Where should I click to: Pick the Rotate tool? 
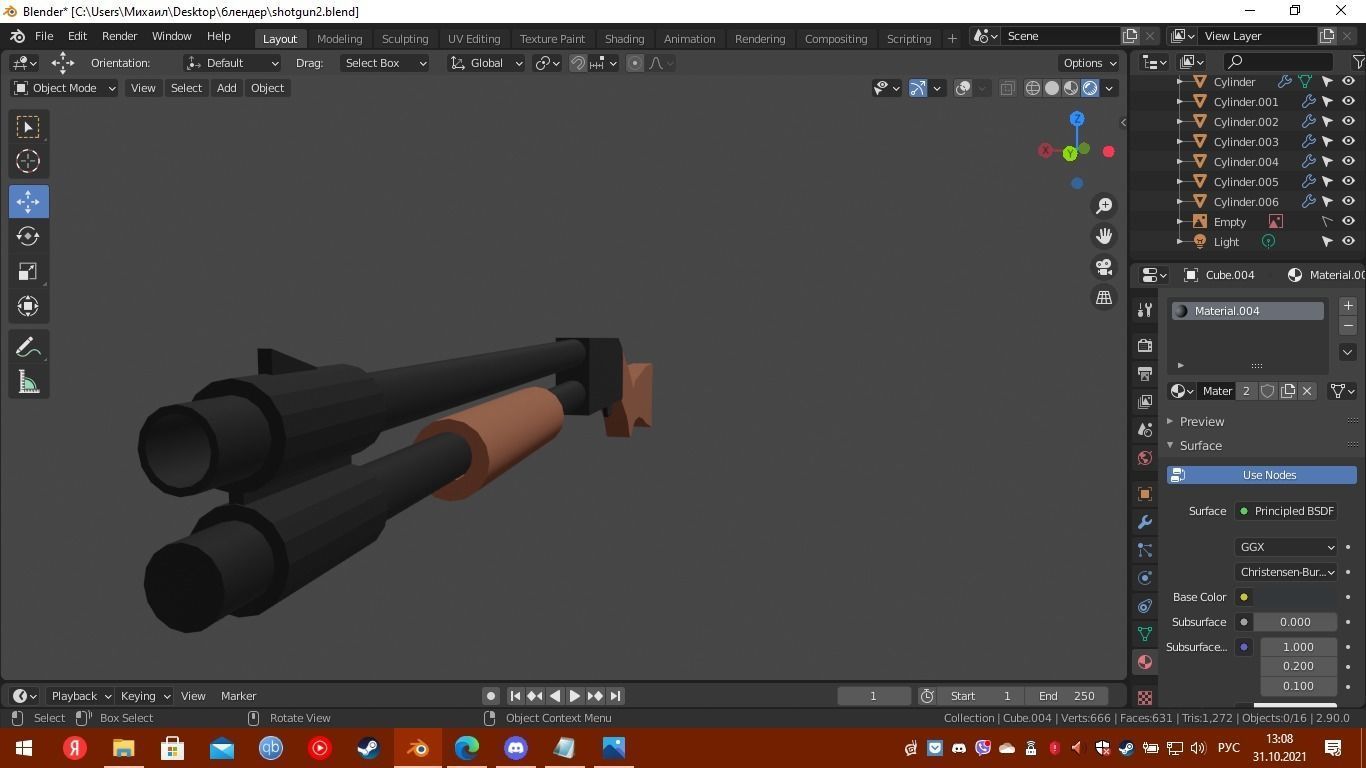28,236
